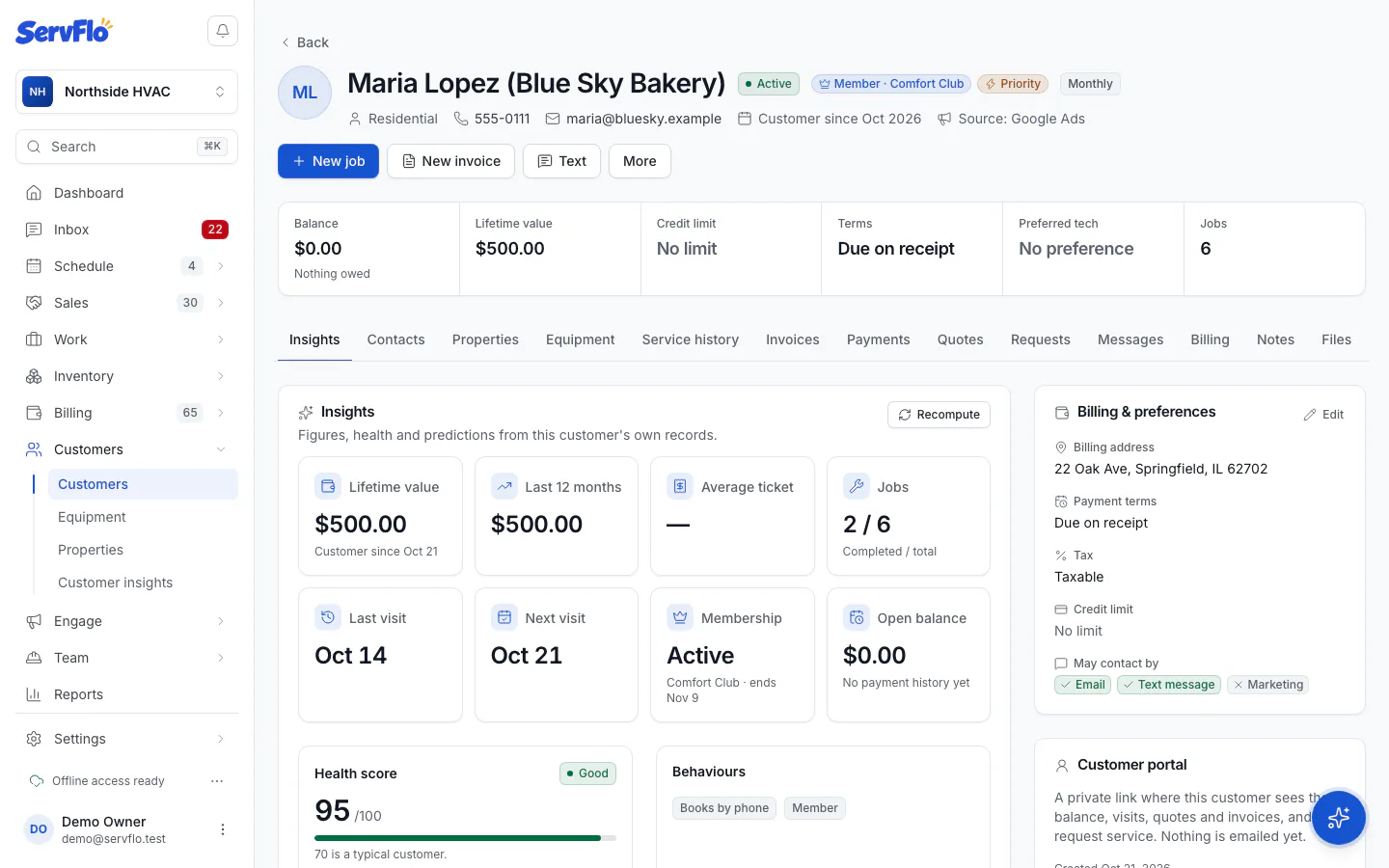
Task: Click the Last 12 months trend icon
Action: [504, 486]
